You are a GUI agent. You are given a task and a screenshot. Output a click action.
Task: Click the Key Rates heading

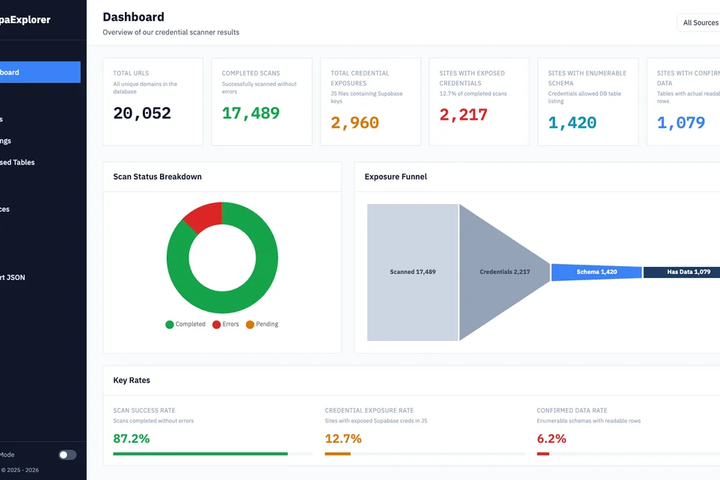coord(132,380)
